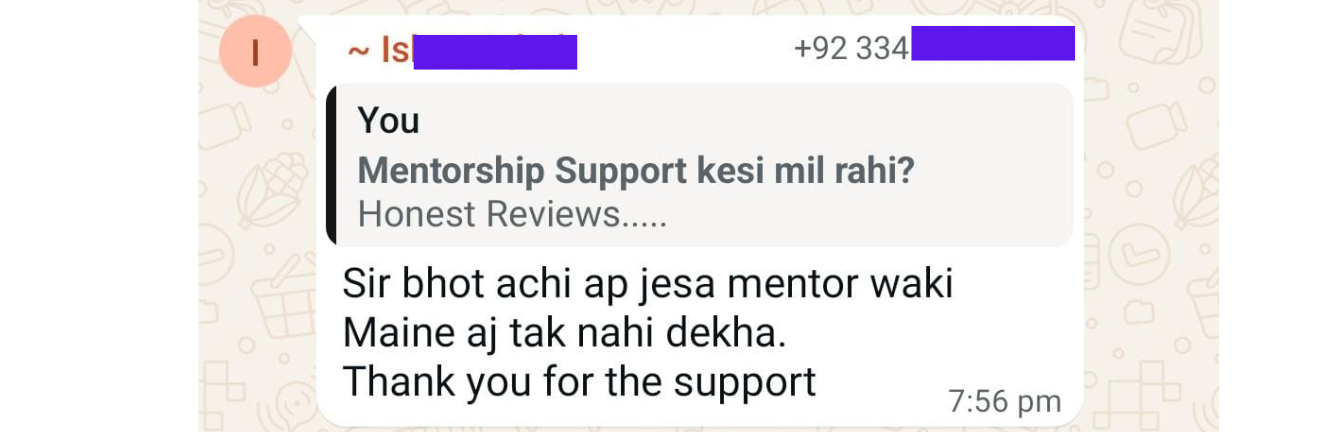This screenshot has width=1320, height=432.
Task: Select the black accent bar of the quote
Action: pyautogui.click(x=331, y=165)
